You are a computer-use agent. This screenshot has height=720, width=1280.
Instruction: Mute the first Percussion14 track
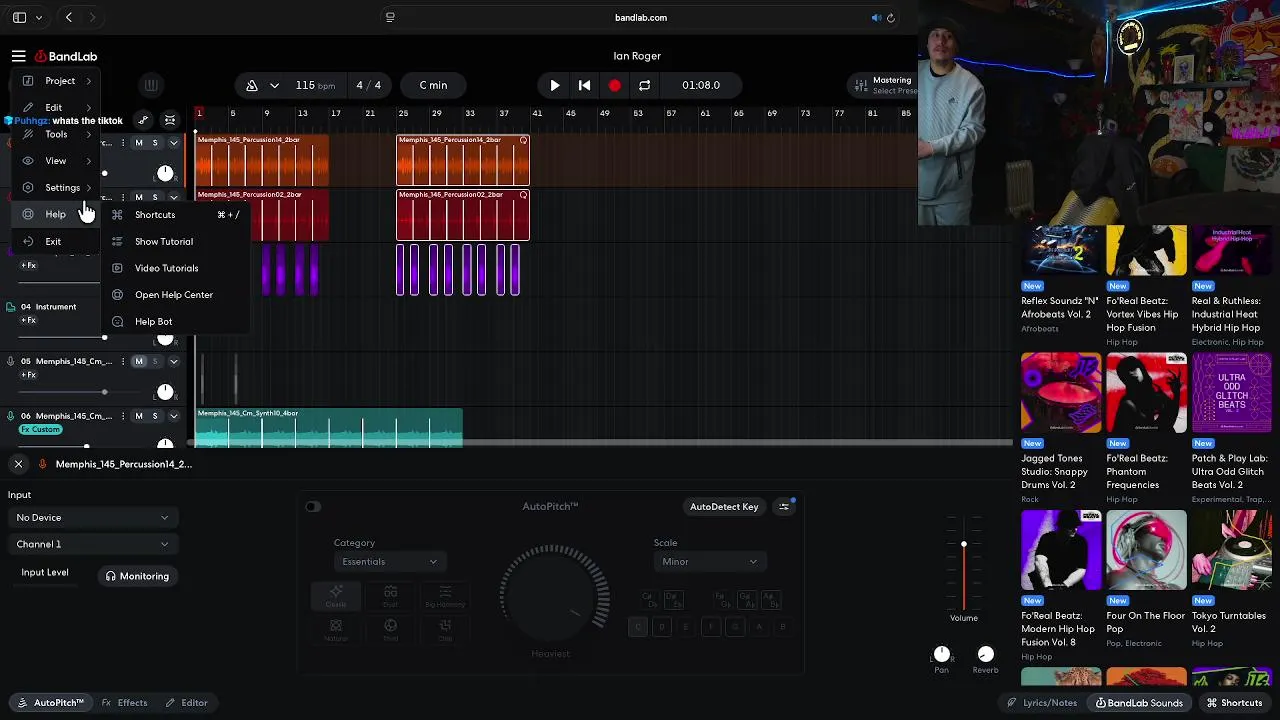coord(139,143)
